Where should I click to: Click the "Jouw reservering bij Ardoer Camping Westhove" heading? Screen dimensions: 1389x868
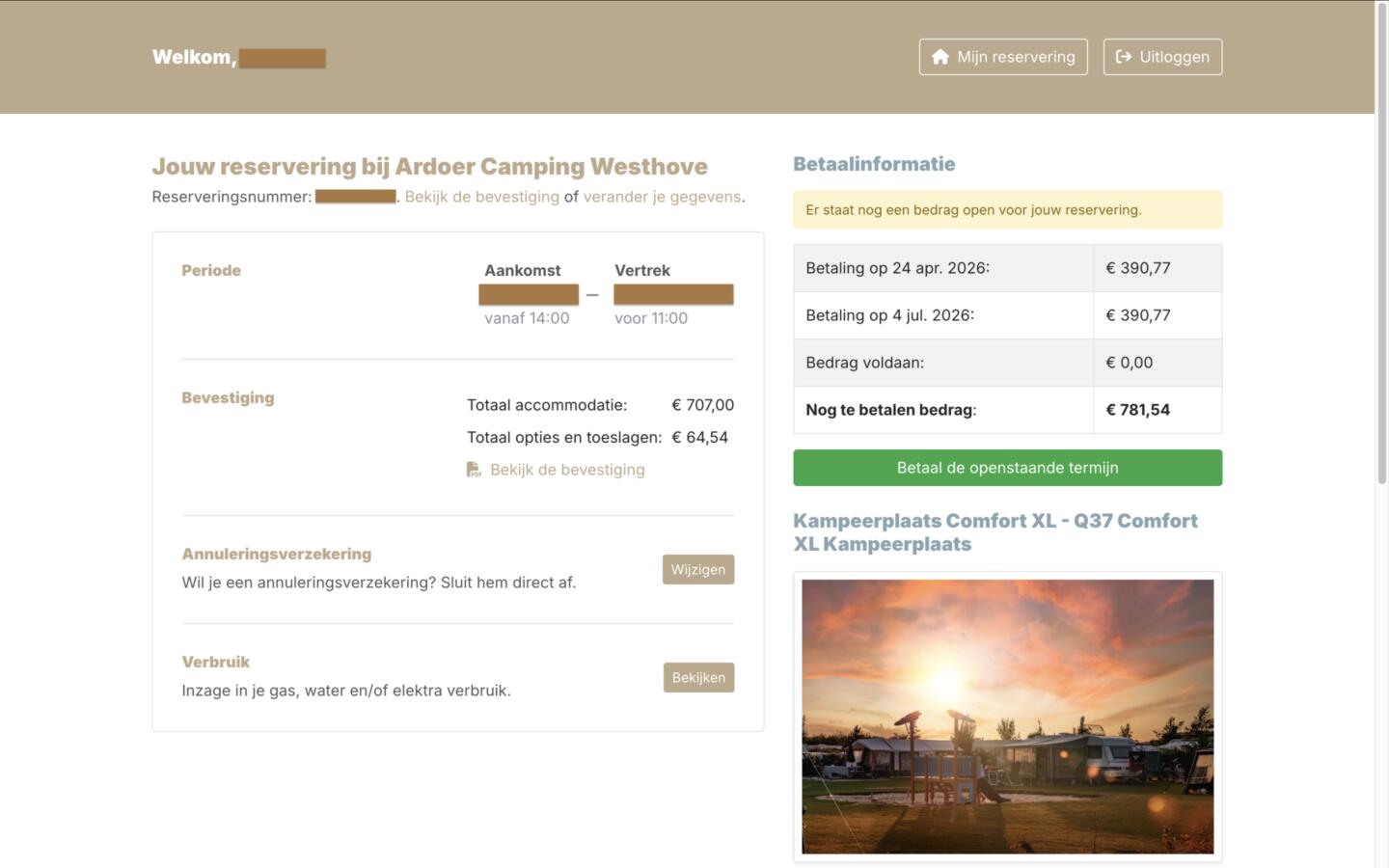[x=429, y=167]
